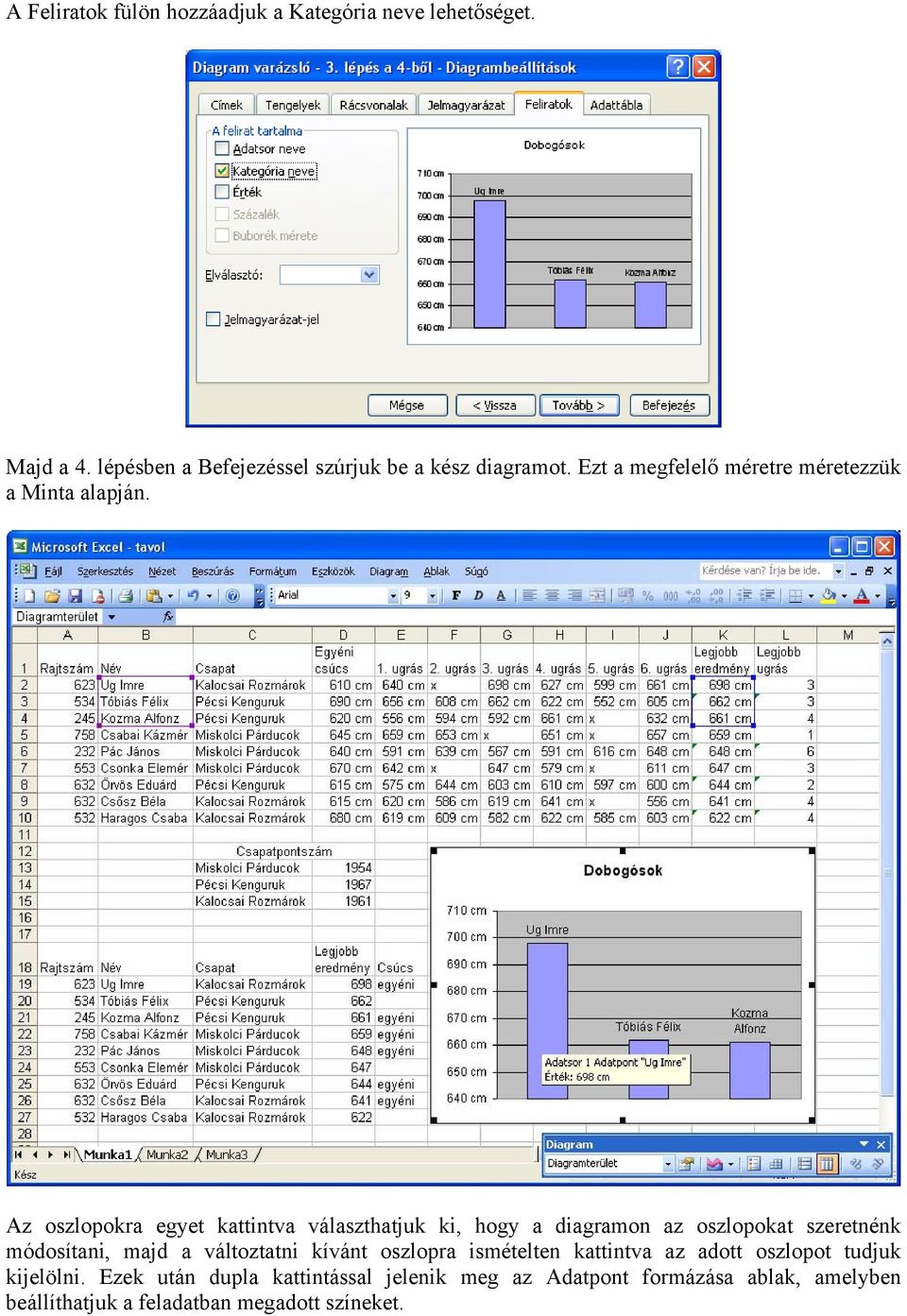Image resolution: width=907 pixels, height=1316 pixels.
Task: Select By Column icon in Diagram toolbar
Action: tap(827, 1164)
